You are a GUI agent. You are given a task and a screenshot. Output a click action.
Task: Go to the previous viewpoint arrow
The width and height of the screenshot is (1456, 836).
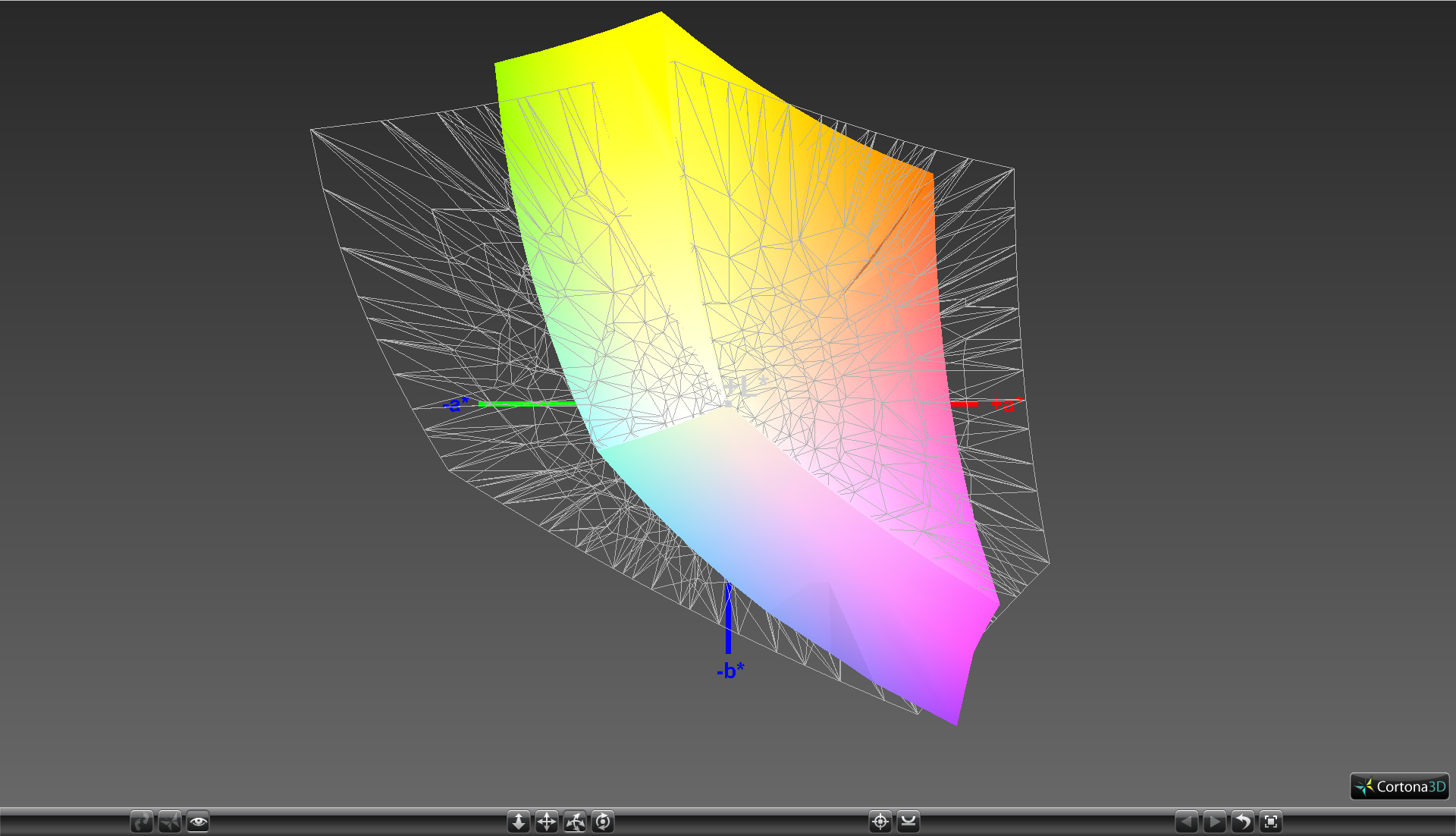click(1186, 822)
